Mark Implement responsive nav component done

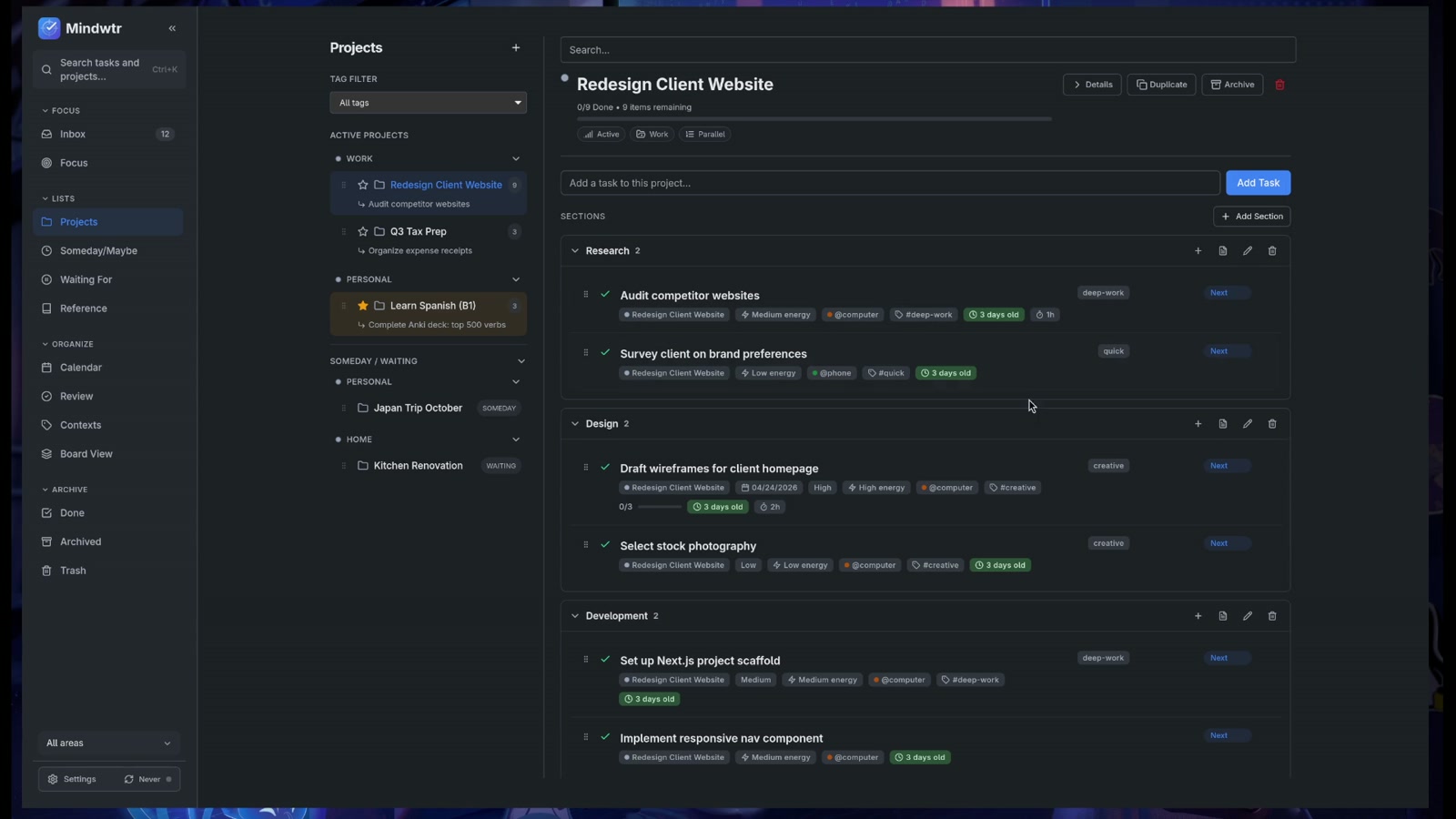click(605, 736)
